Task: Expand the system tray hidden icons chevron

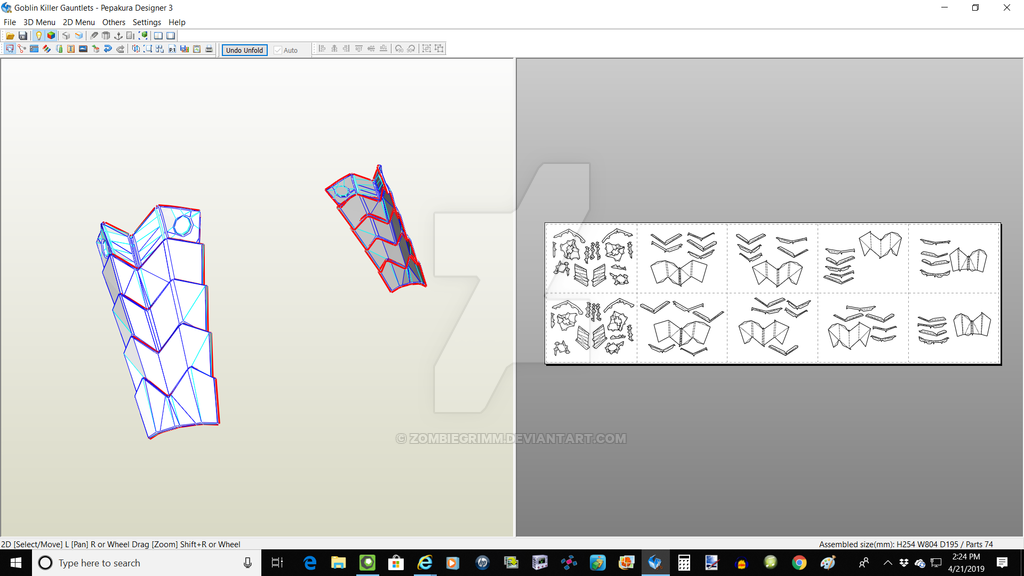Action: coord(888,562)
